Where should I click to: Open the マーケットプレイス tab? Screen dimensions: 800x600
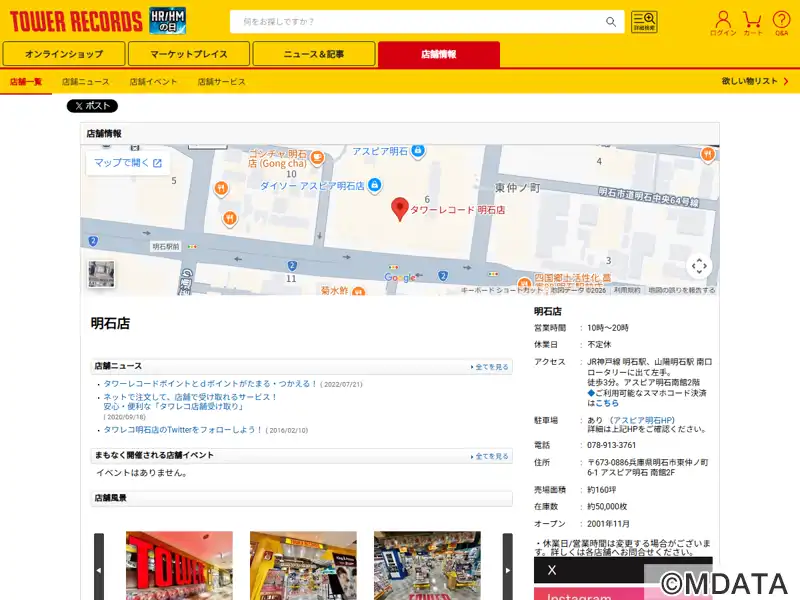[x=189, y=54]
